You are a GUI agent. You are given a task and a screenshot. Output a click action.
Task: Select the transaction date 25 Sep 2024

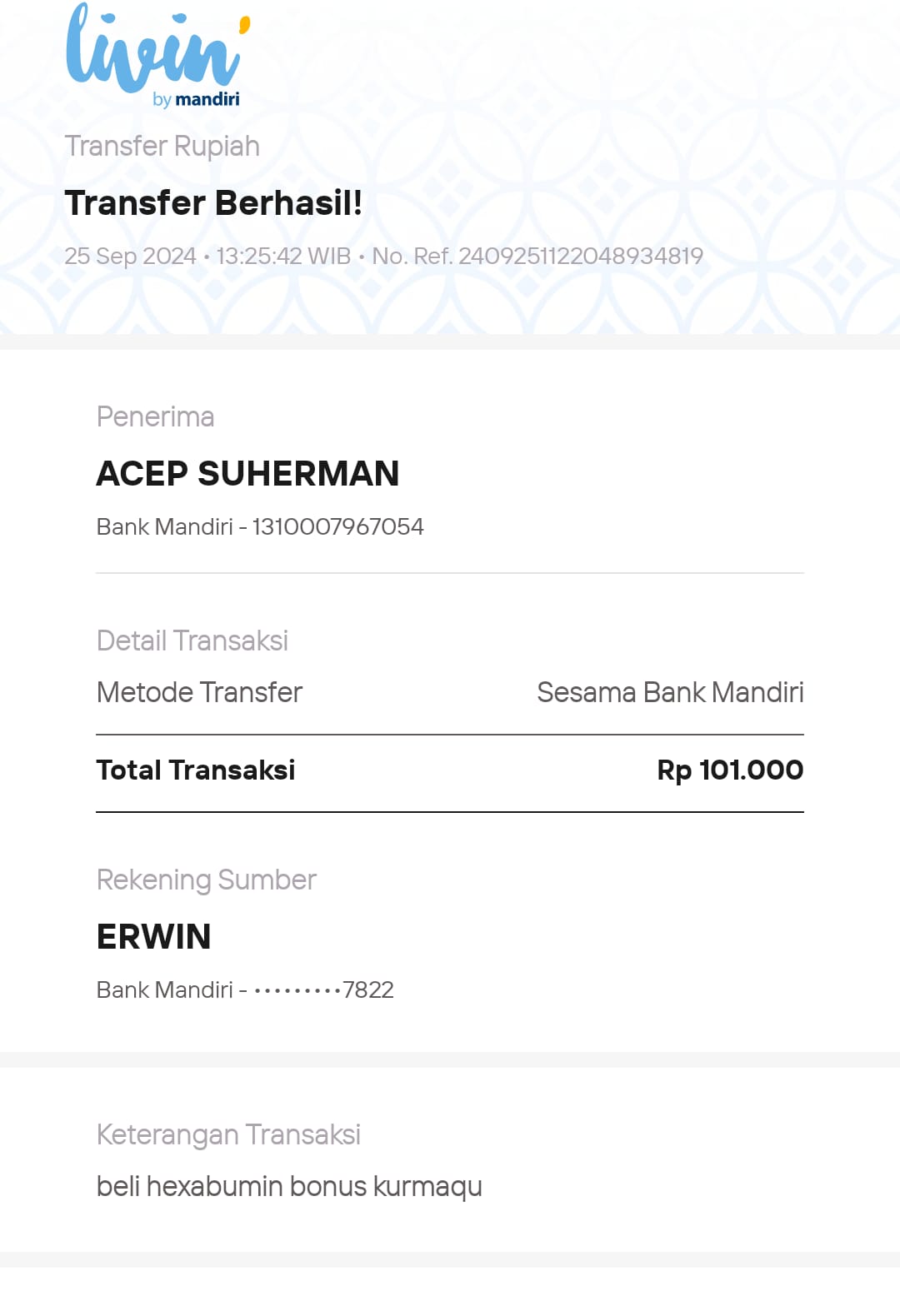[x=130, y=256]
